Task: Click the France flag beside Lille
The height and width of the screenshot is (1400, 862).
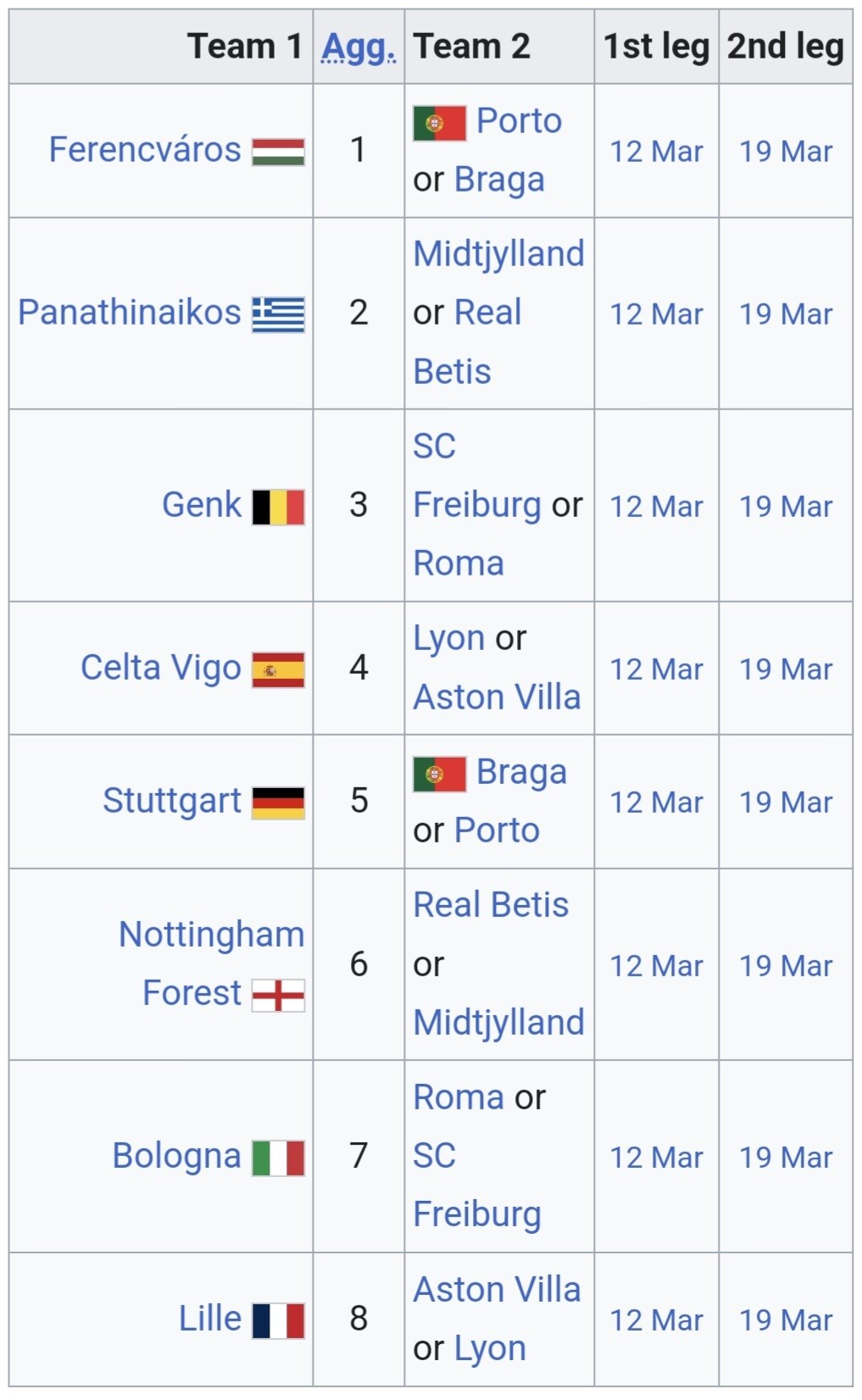Action: coord(278,1320)
